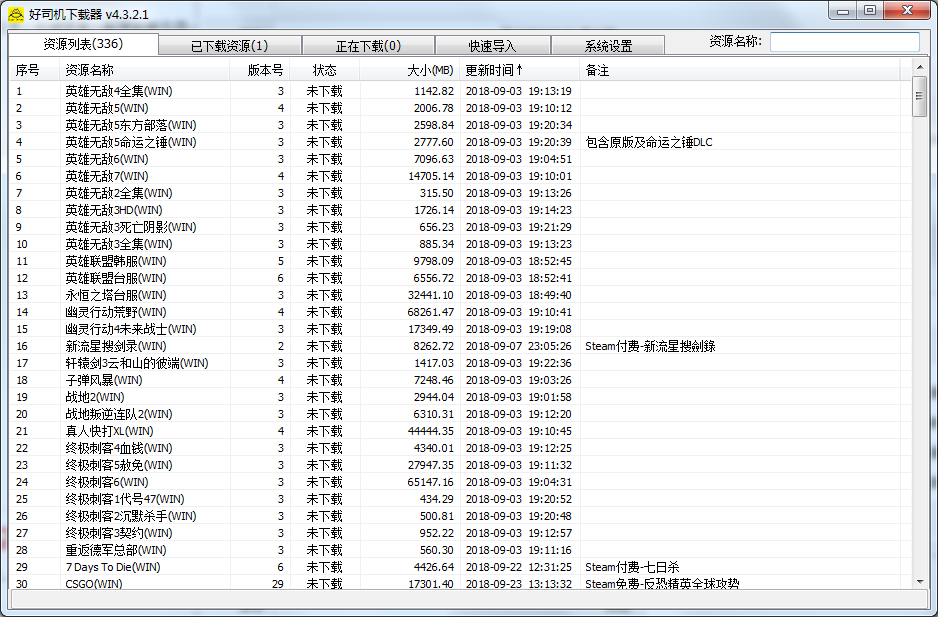938x617 pixels.
Task: Select row 英雄无敌3死亡阴影(WIN)
Action: pyautogui.click(x=460, y=227)
